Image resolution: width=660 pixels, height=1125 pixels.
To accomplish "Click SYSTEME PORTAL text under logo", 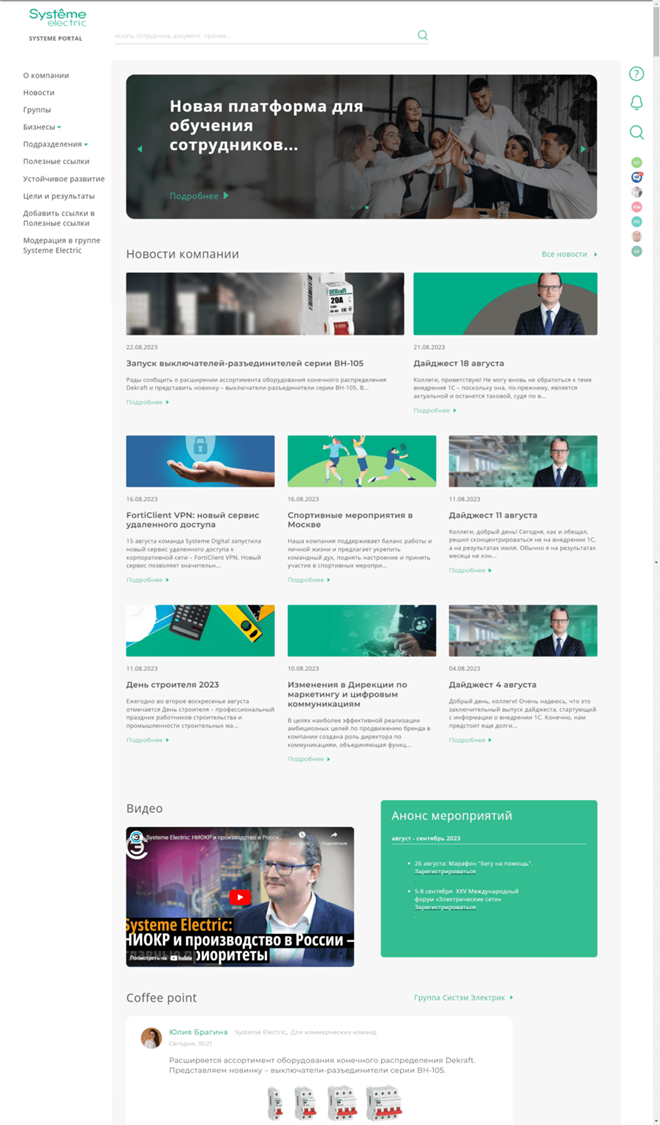I will click(x=55, y=38).
